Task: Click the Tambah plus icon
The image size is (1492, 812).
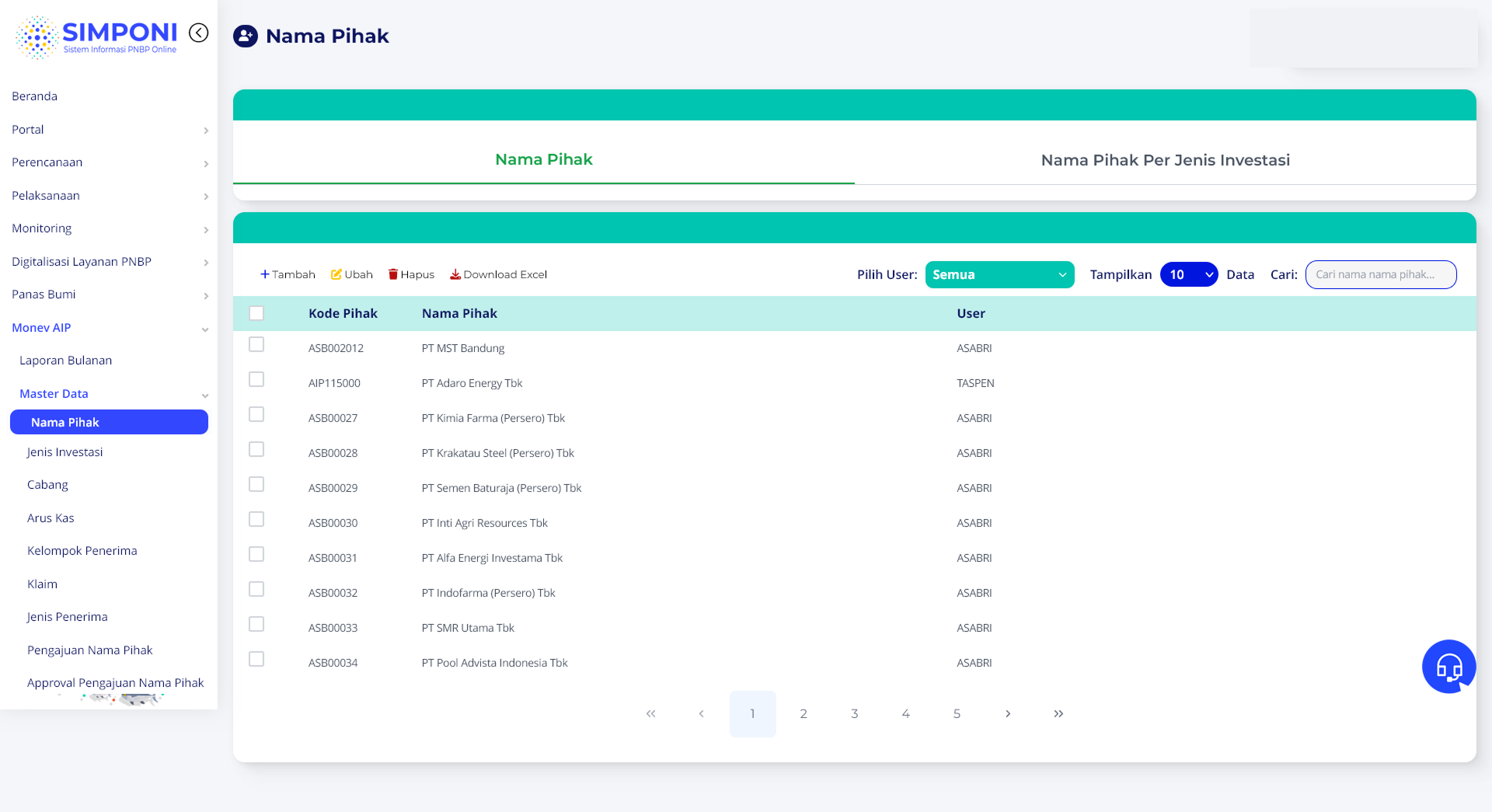Action: pos(265,274)
